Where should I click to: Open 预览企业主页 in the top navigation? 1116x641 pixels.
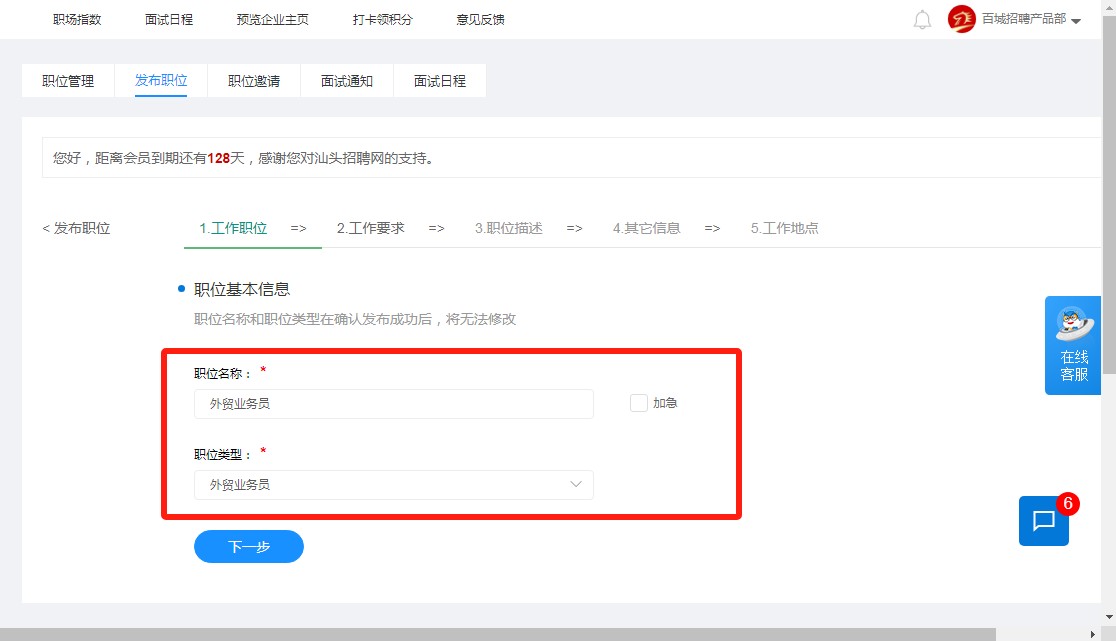273,20
